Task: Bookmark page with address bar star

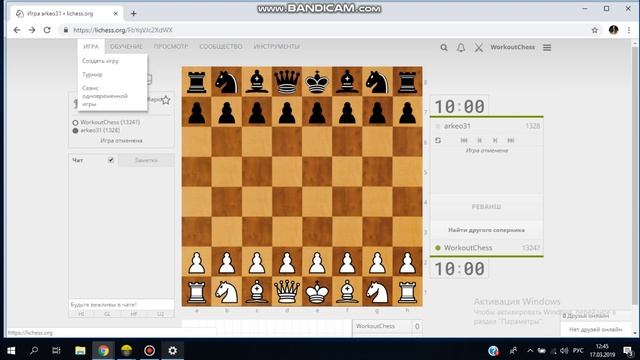Action: pyautogui.click(x=595, y=30)
